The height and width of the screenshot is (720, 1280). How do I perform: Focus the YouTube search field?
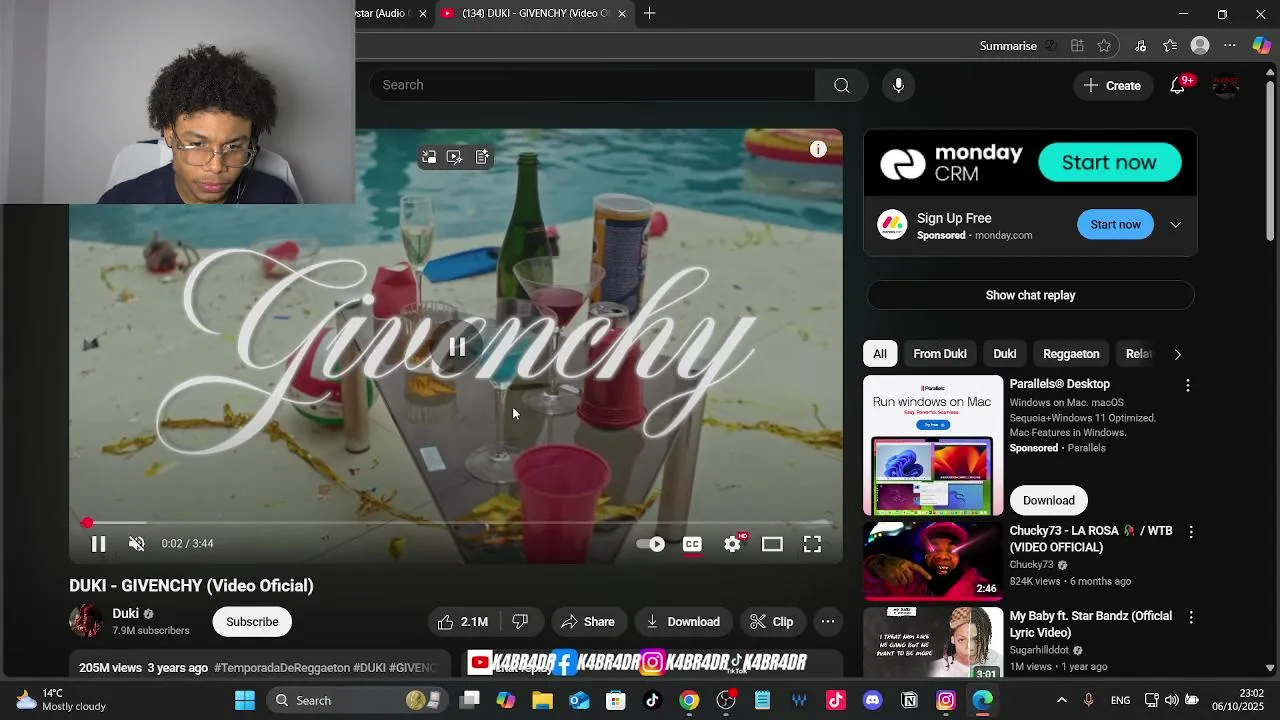point(592,85)
